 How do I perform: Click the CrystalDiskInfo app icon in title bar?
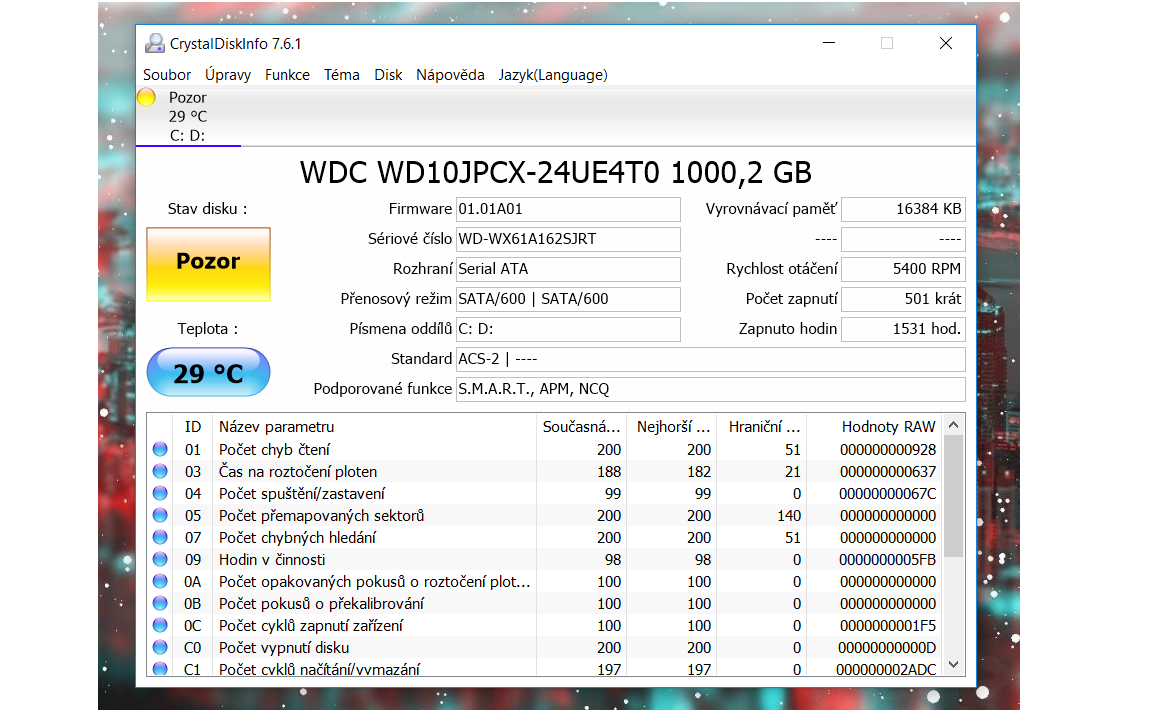click(154, 43)
